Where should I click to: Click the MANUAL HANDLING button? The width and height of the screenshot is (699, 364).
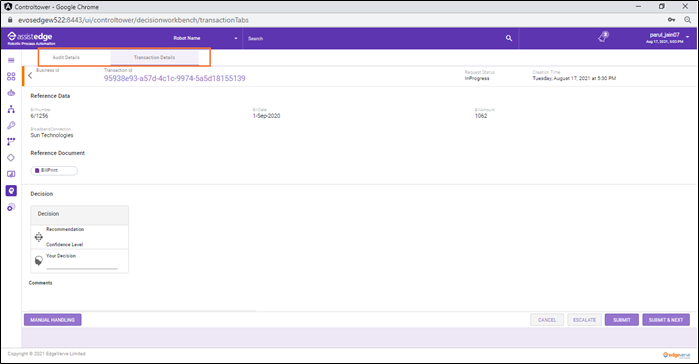point(53,320)
